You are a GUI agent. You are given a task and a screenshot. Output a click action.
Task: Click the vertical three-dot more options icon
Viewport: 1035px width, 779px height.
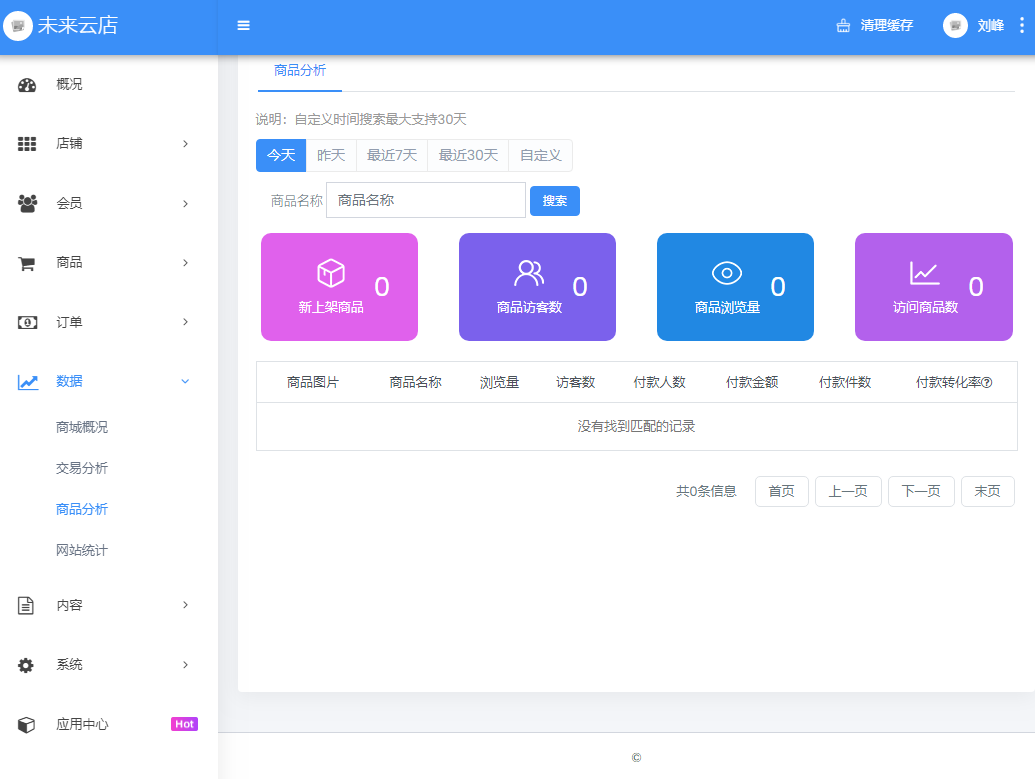pos(1021,26)
